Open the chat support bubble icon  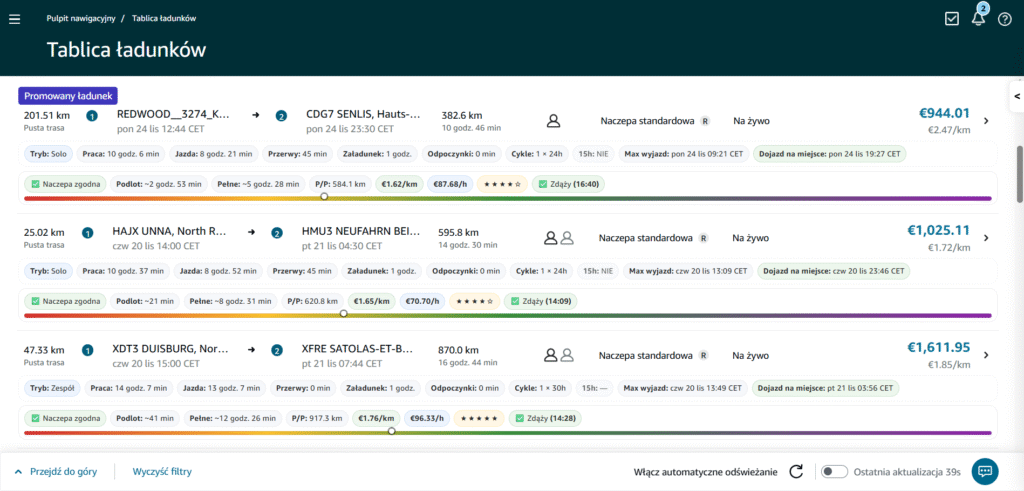(984, 470)
